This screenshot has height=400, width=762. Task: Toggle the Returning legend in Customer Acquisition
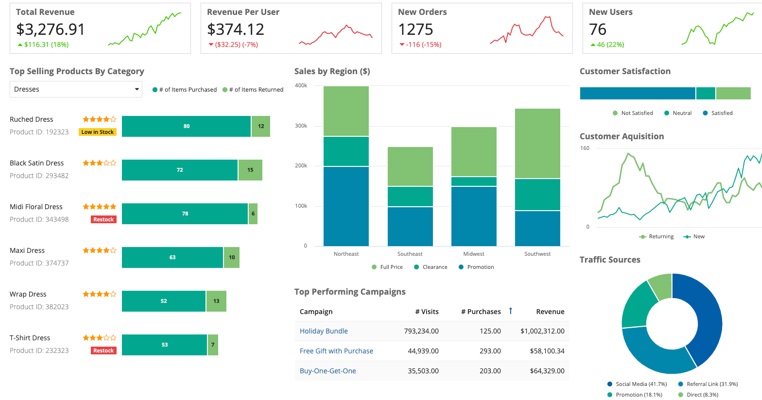pos(656,237)
